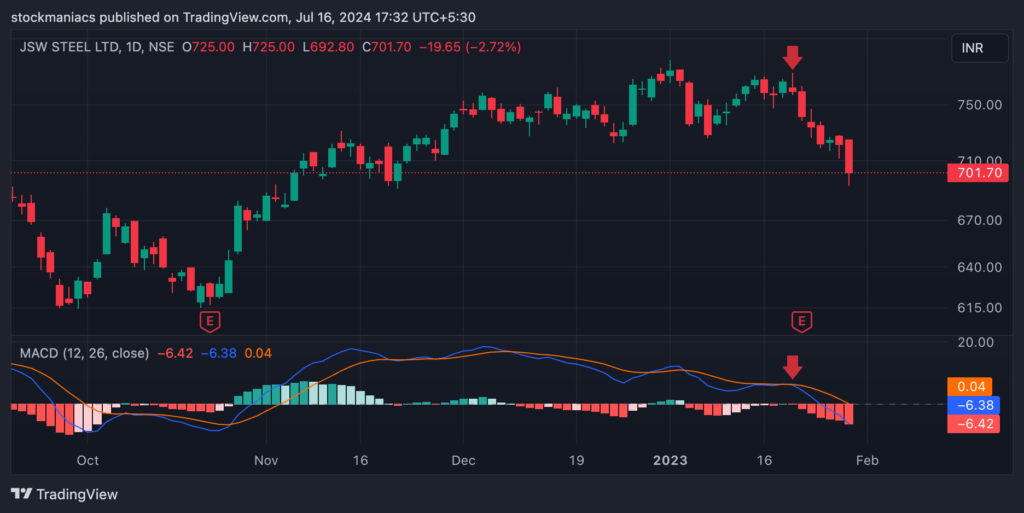The image size is (1024, 513).
Task: Click the Feb date axis label
Action: click(867, 460)
